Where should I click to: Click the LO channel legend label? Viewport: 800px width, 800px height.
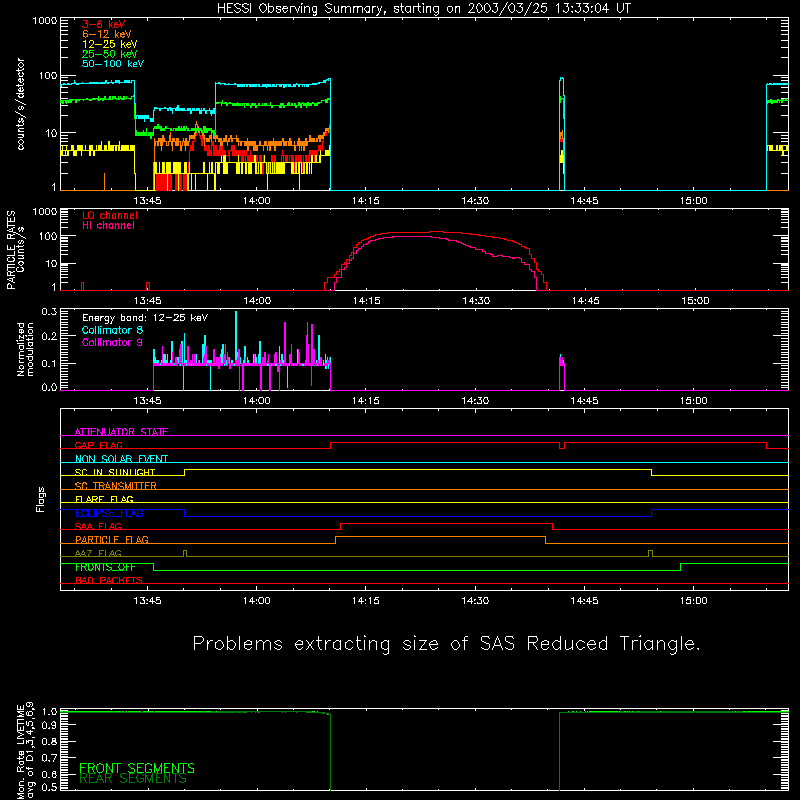click(110, 215)
